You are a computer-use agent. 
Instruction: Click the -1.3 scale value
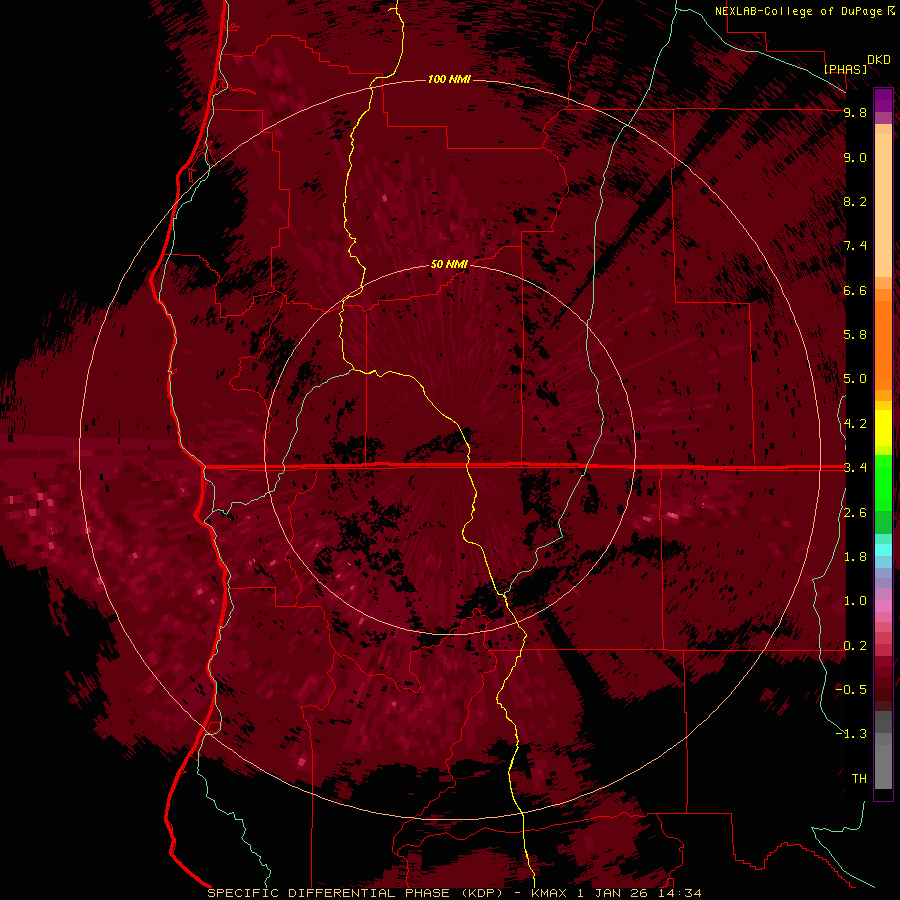click(851, 734)
